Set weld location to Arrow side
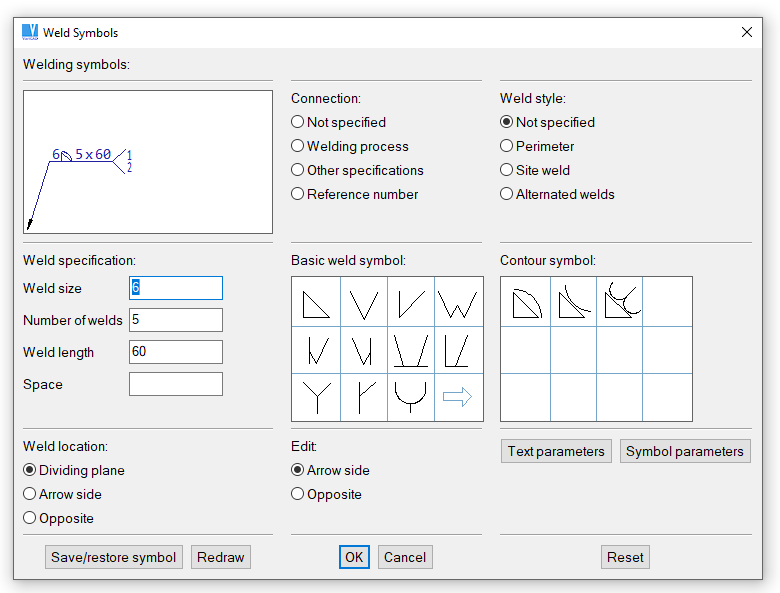This screenshot has height=593, width=780. click(30, 494)
